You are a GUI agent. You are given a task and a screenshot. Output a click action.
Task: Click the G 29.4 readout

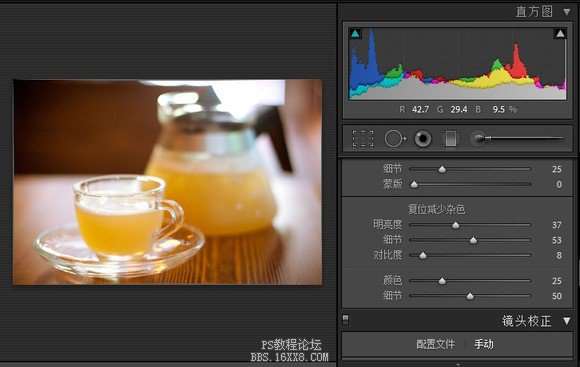452,110
